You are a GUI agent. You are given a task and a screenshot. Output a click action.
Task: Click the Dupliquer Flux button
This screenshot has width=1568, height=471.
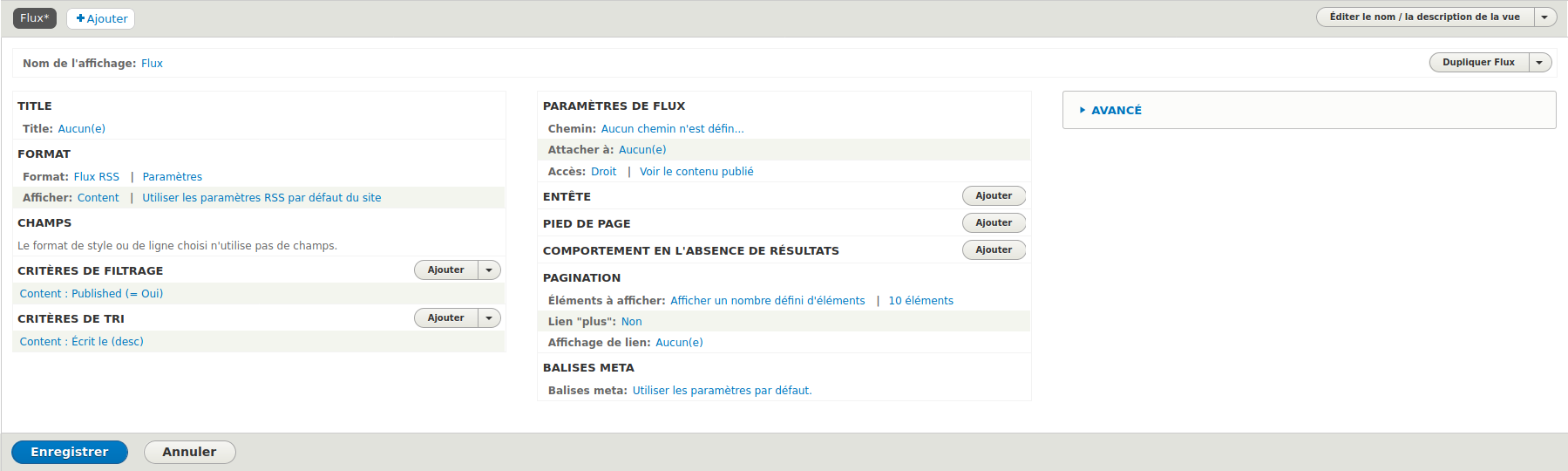1478,63
